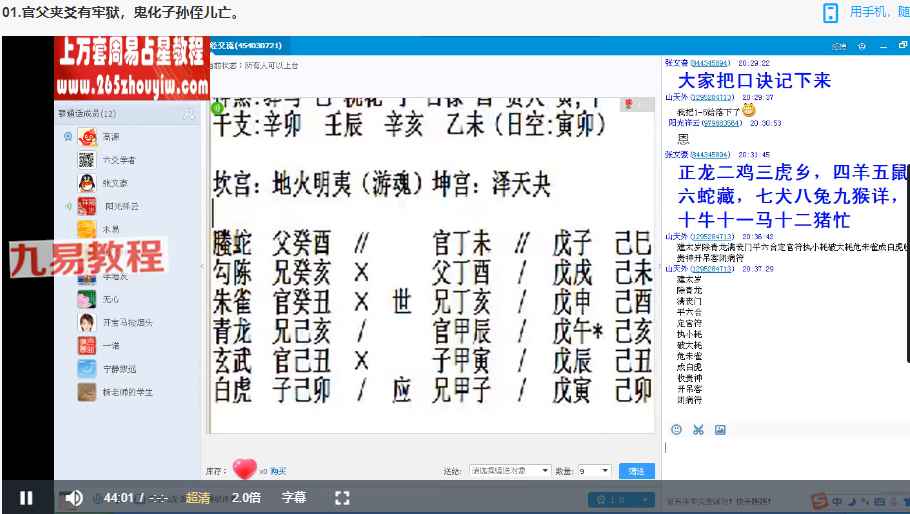Click the chat line 十牛十一马十二猪忙
This screenshot has height=514, width=910.
pos(763,220)
